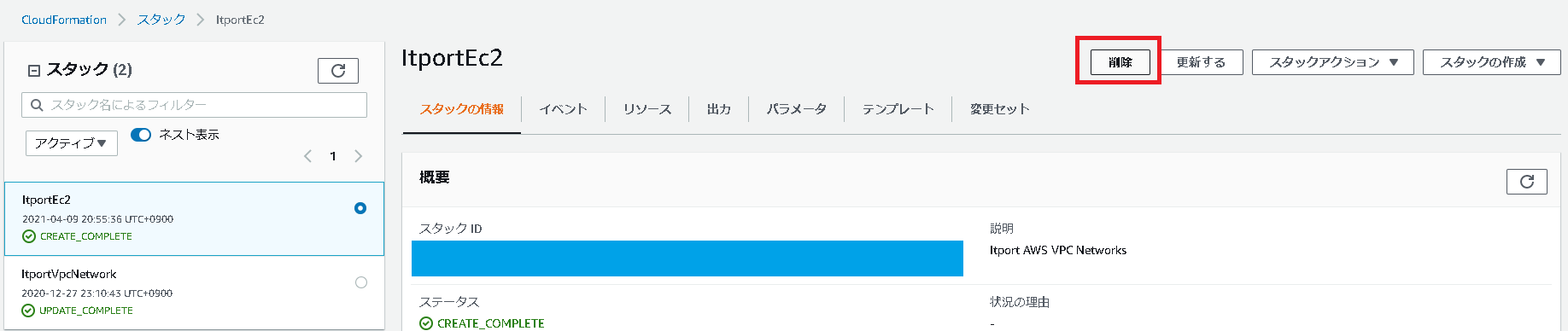Screen dimensions: 1568x331
Task: Open the テンプレート tab
Action: [x=898, y=109]
